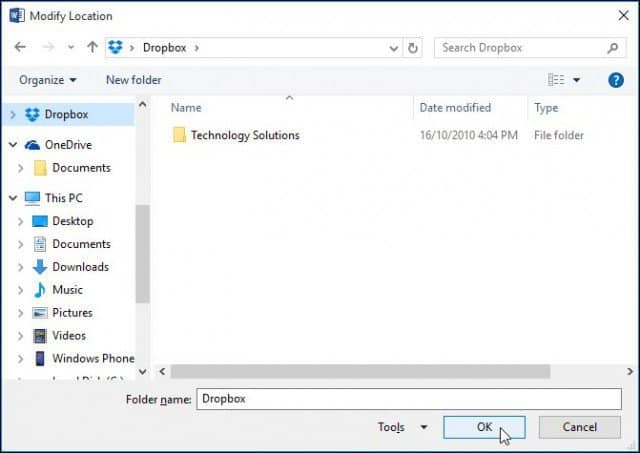Viewport: 640px width, 453px height.
Task: Click the Technology Solutions folder icon
Action: 179,135
